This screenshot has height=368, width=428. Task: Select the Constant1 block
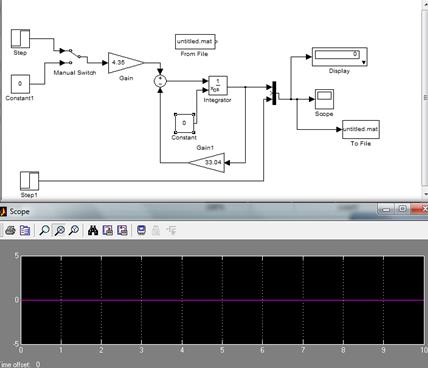pos(20,84)
